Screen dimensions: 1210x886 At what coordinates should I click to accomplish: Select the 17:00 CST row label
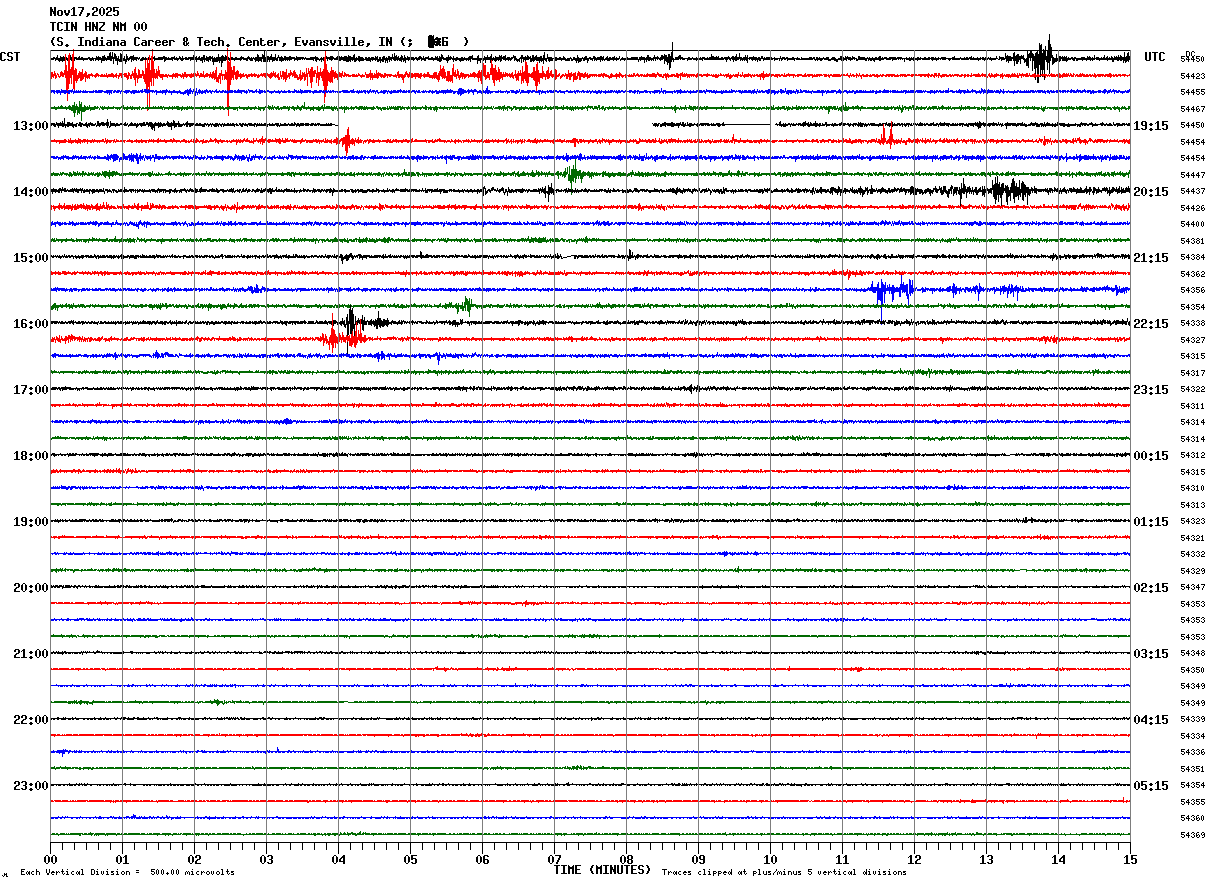[x=30, y=390]
